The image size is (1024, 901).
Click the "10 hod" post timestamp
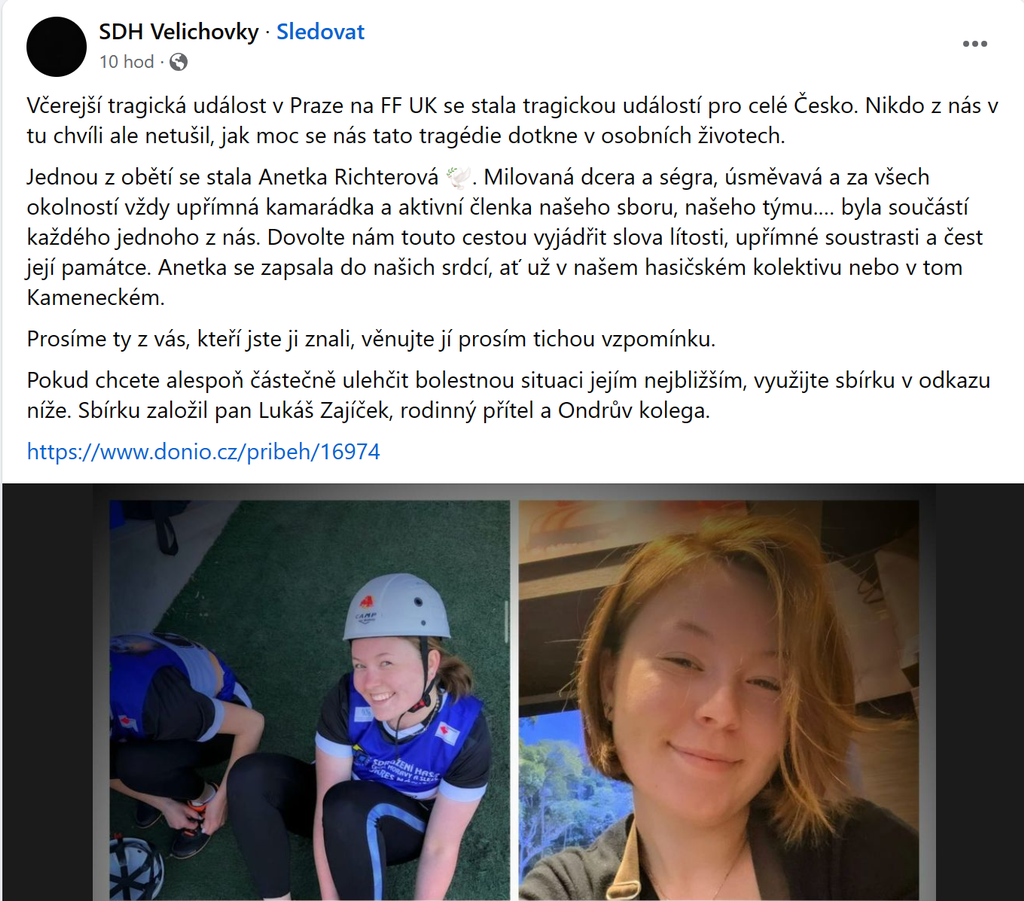click(127, 62)
